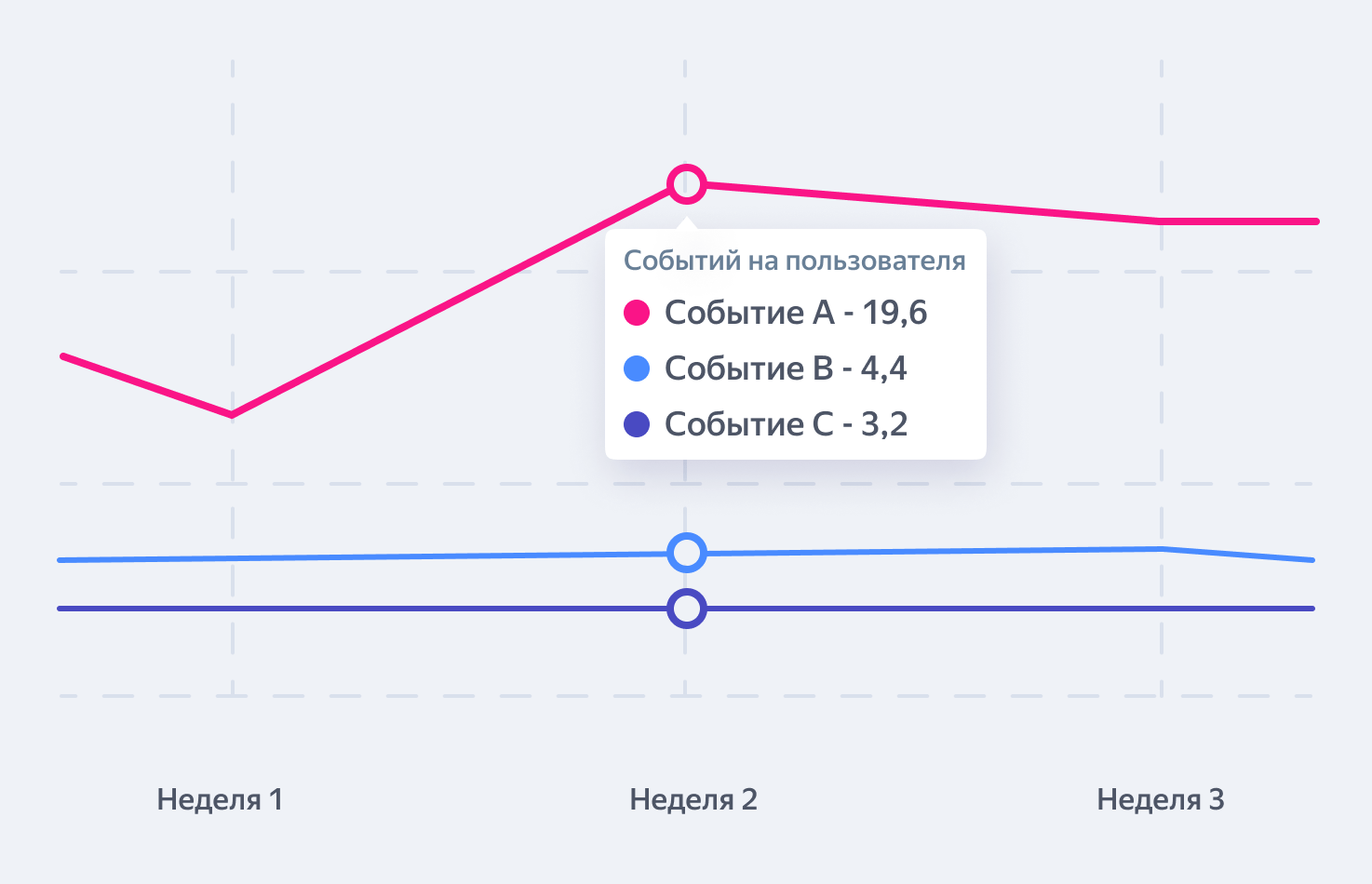1372x884 pixels.
Task: Click the light blue line's bend at Неделя 3
Action: point(1162,549)
